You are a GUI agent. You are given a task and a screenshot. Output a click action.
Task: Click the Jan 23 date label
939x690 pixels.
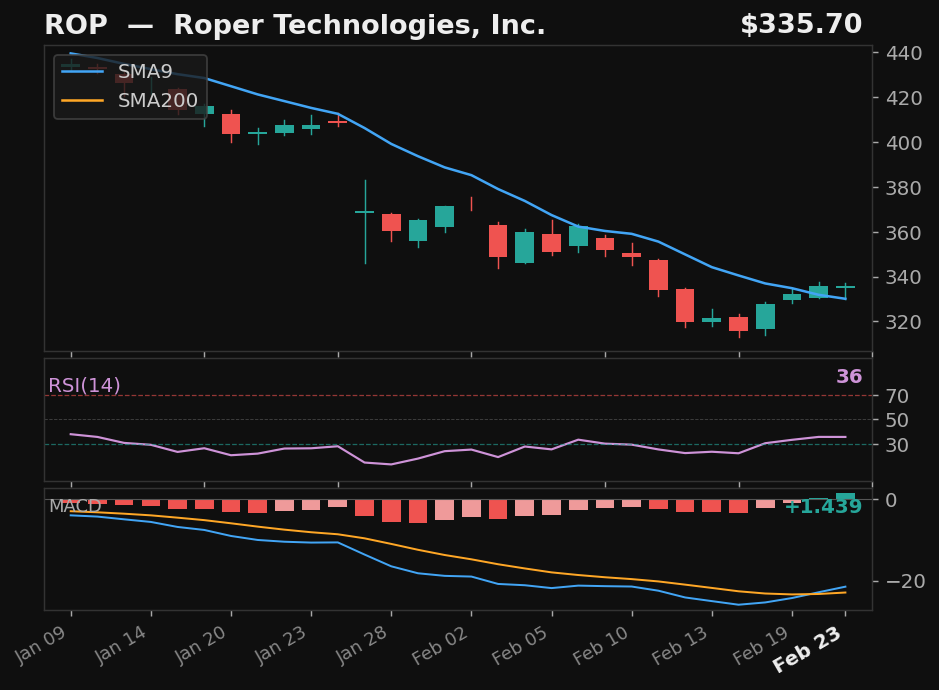point(281,646)
